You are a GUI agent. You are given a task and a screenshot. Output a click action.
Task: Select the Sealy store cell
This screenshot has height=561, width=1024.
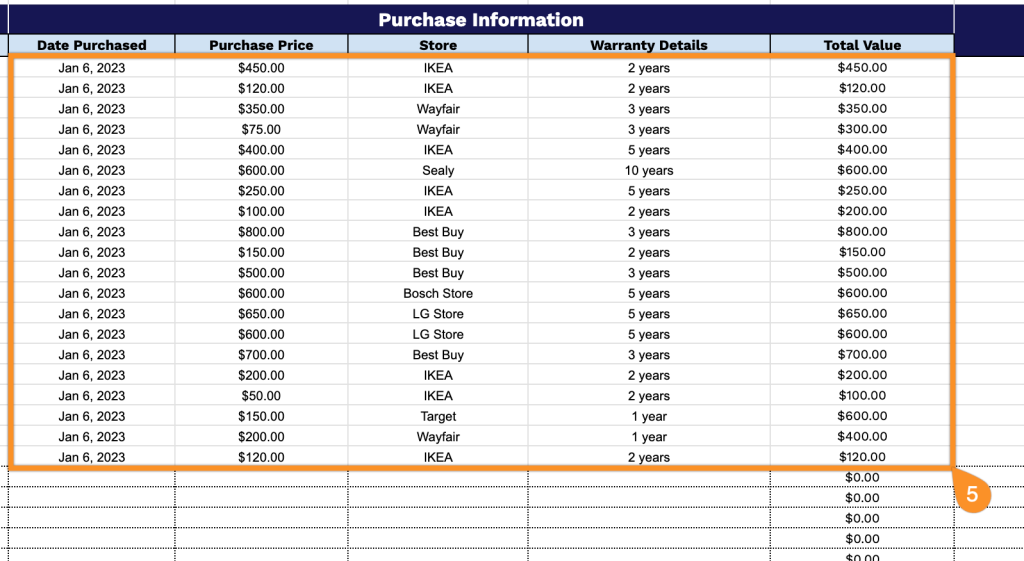[438, 170]
